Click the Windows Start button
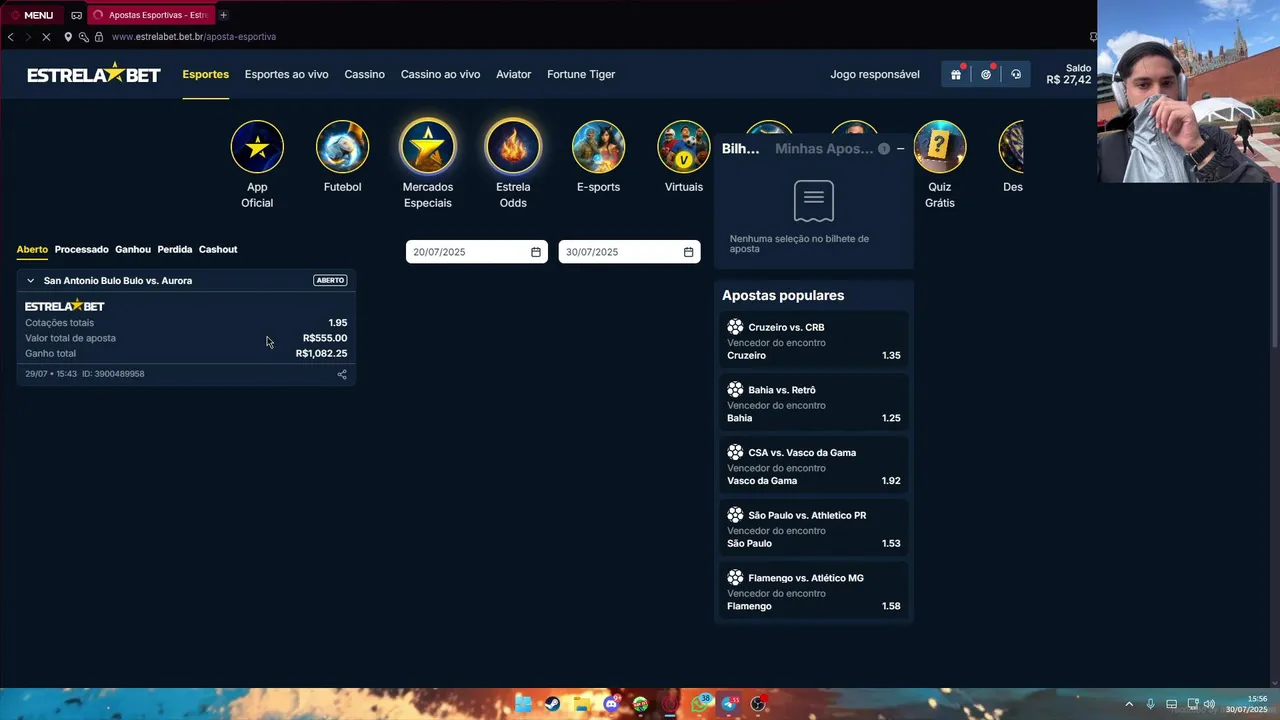Screen dimensions: 1280x720 [x=523, y=704]
